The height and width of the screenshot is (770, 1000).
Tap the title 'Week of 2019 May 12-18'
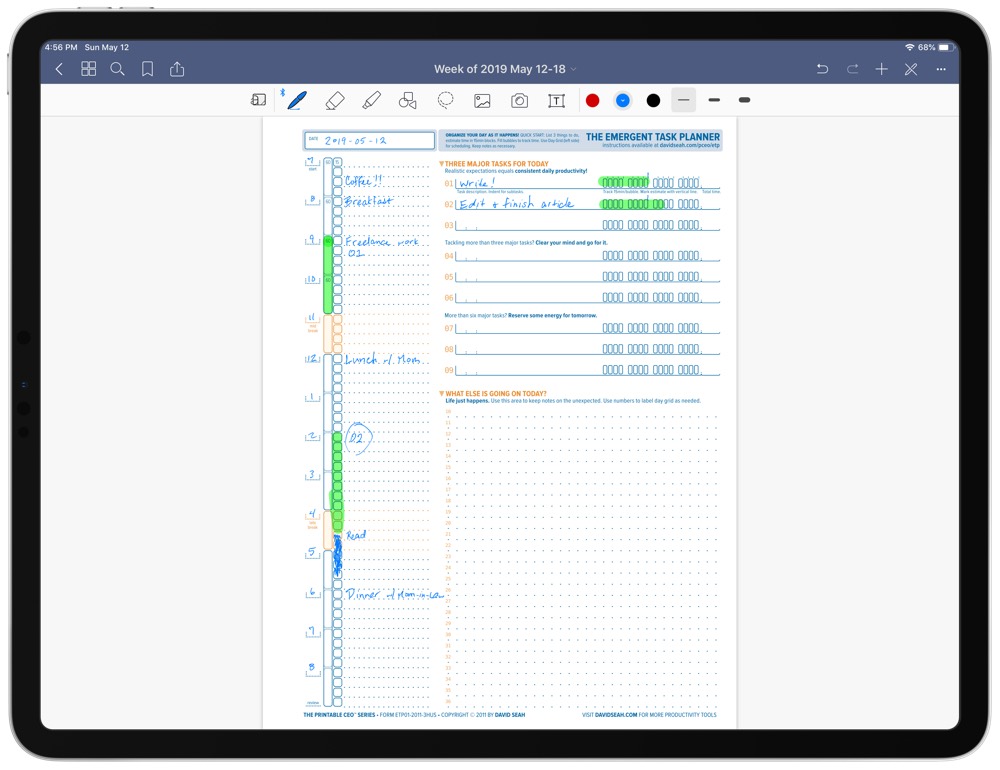click(499, 69)
